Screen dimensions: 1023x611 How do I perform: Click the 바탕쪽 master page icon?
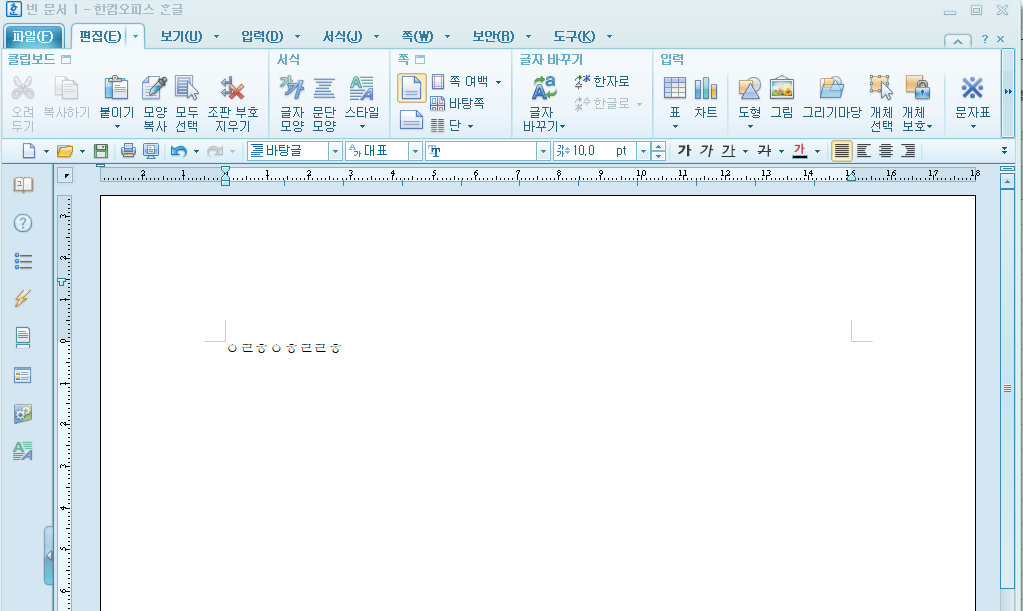click(x=438, y=102)
